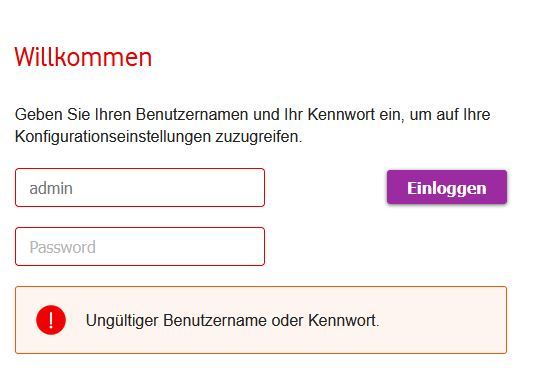Click the phrase Ihr Kennwort in the instructions
533x392 pixels.
coord(329,114)
